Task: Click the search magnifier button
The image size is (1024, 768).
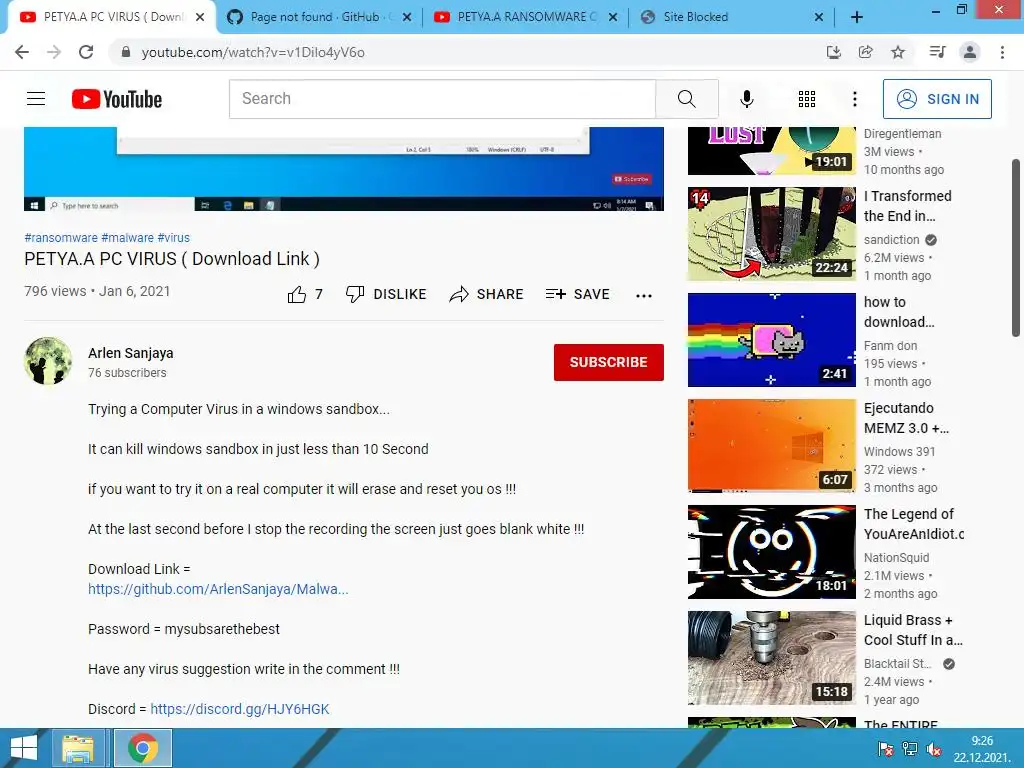Action: coord(686,99)
